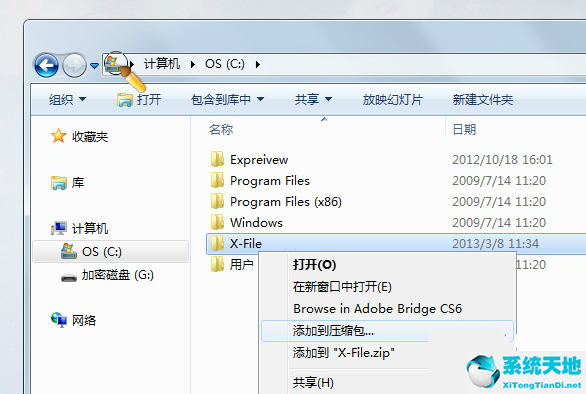Sort by the 日期 column header
The image size is (586, 394).
pos(464,130)
